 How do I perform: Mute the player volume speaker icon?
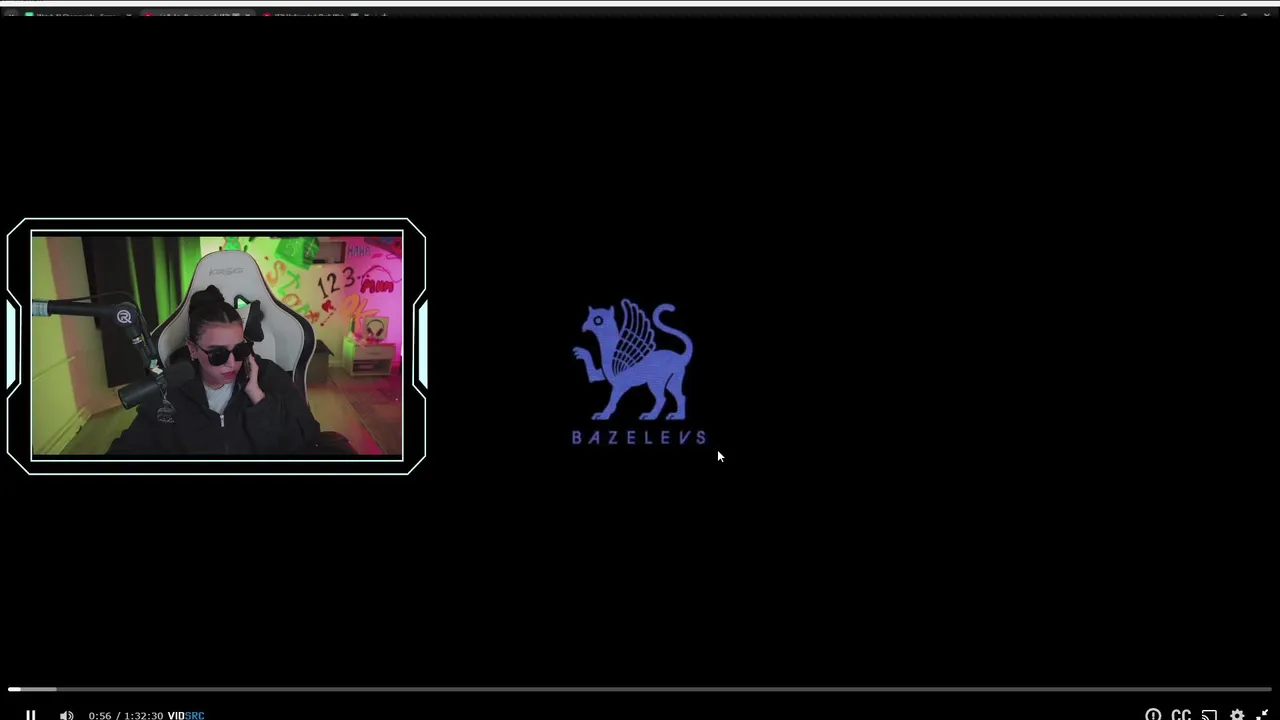[x=66, y=715]
